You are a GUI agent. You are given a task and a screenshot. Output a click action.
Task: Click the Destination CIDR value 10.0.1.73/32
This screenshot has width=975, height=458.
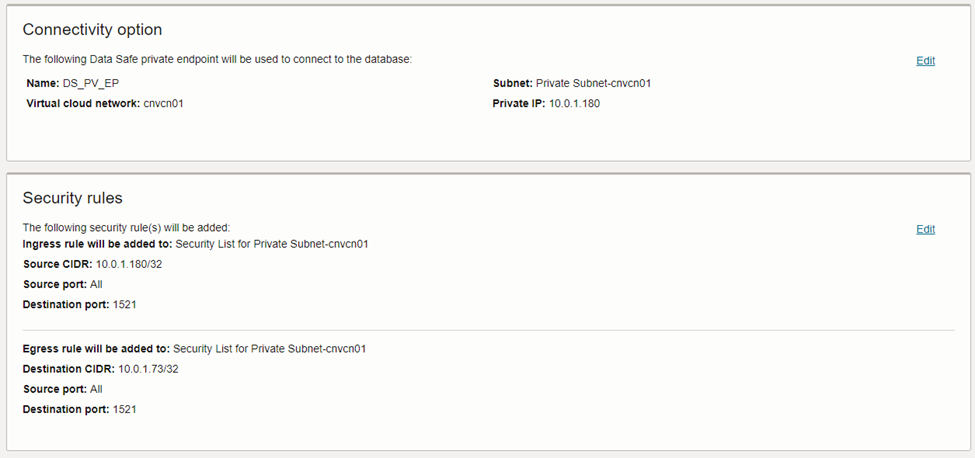point(149,369)
